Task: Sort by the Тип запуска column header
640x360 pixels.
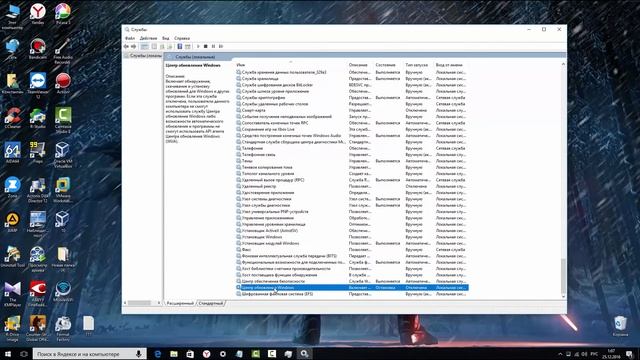Action: click(419, 65)
